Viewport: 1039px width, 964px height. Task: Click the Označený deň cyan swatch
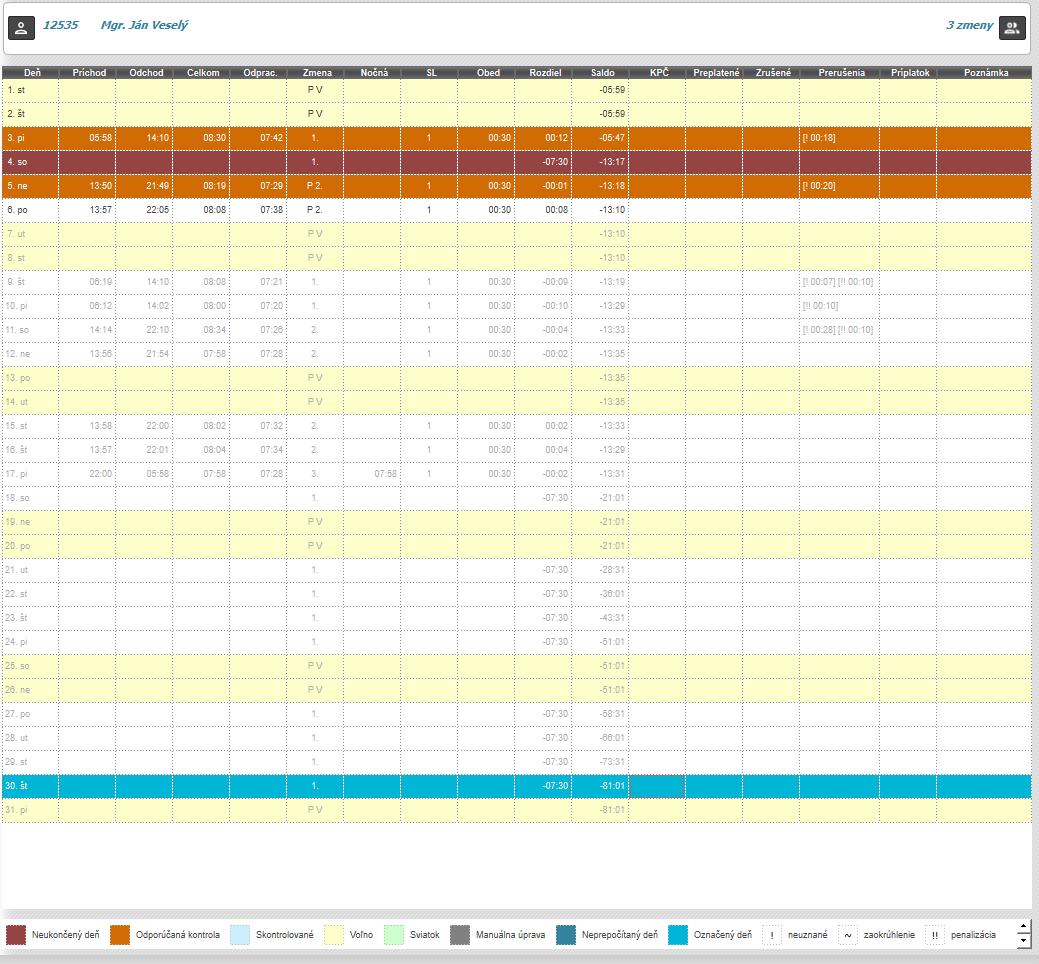click(x=679, y=935)
